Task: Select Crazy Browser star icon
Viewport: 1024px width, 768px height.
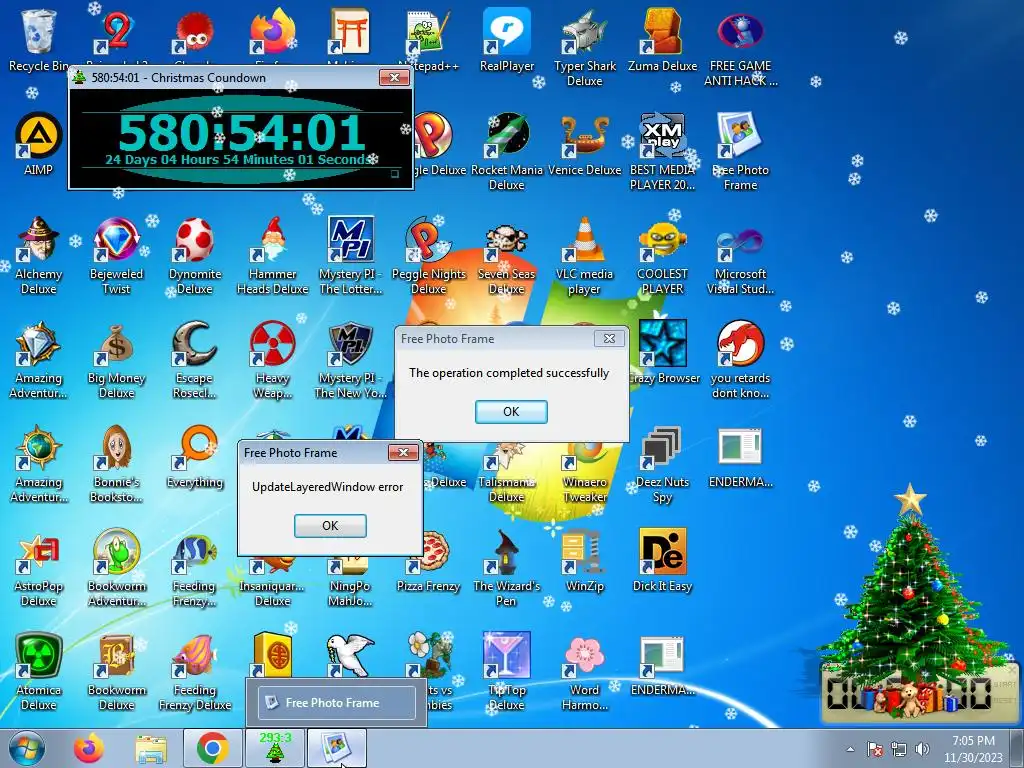Action: (x=662, y=344)
